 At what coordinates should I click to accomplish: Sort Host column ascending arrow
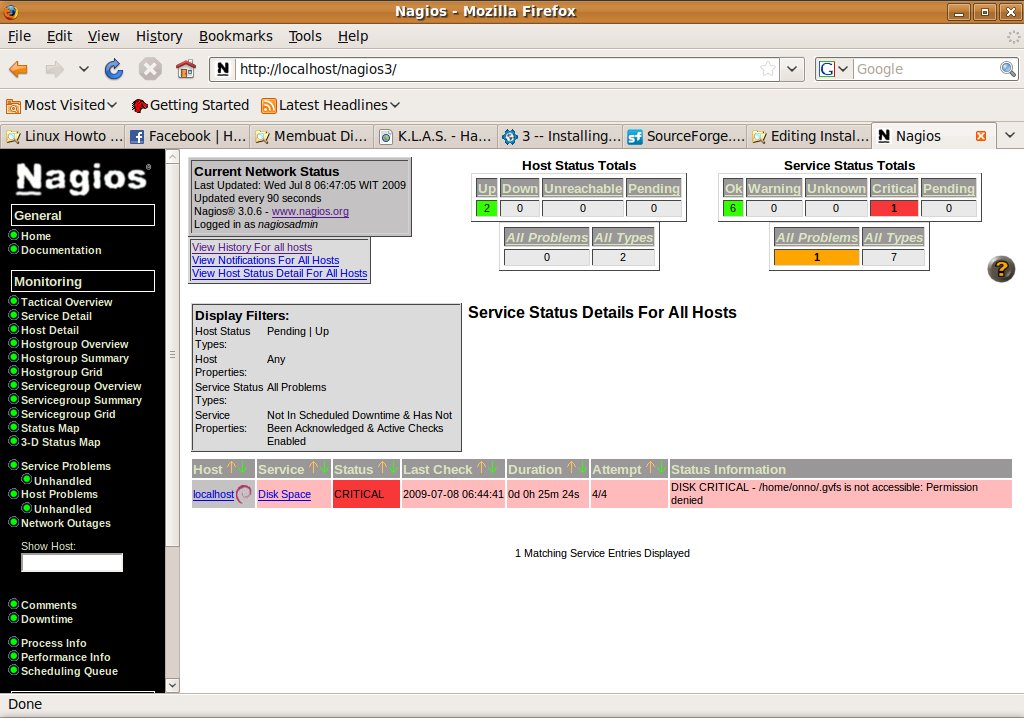[230, 469]
